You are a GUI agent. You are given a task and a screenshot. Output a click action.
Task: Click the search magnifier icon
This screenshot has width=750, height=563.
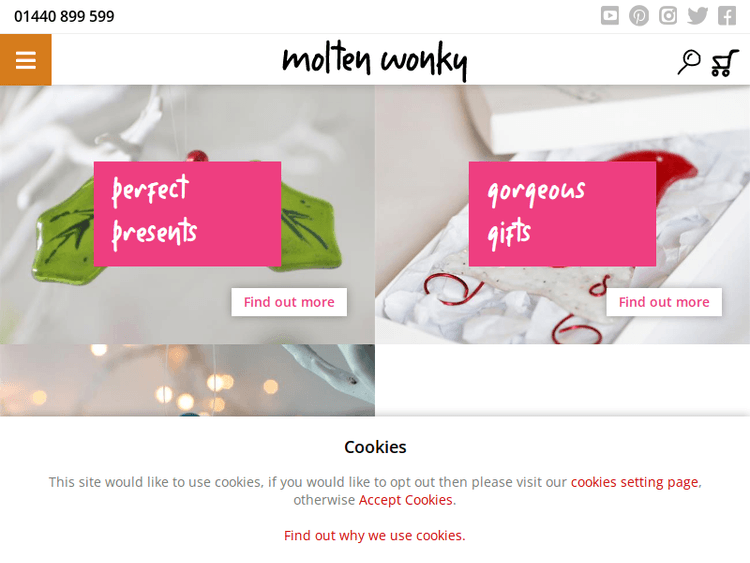coord(689,62)
